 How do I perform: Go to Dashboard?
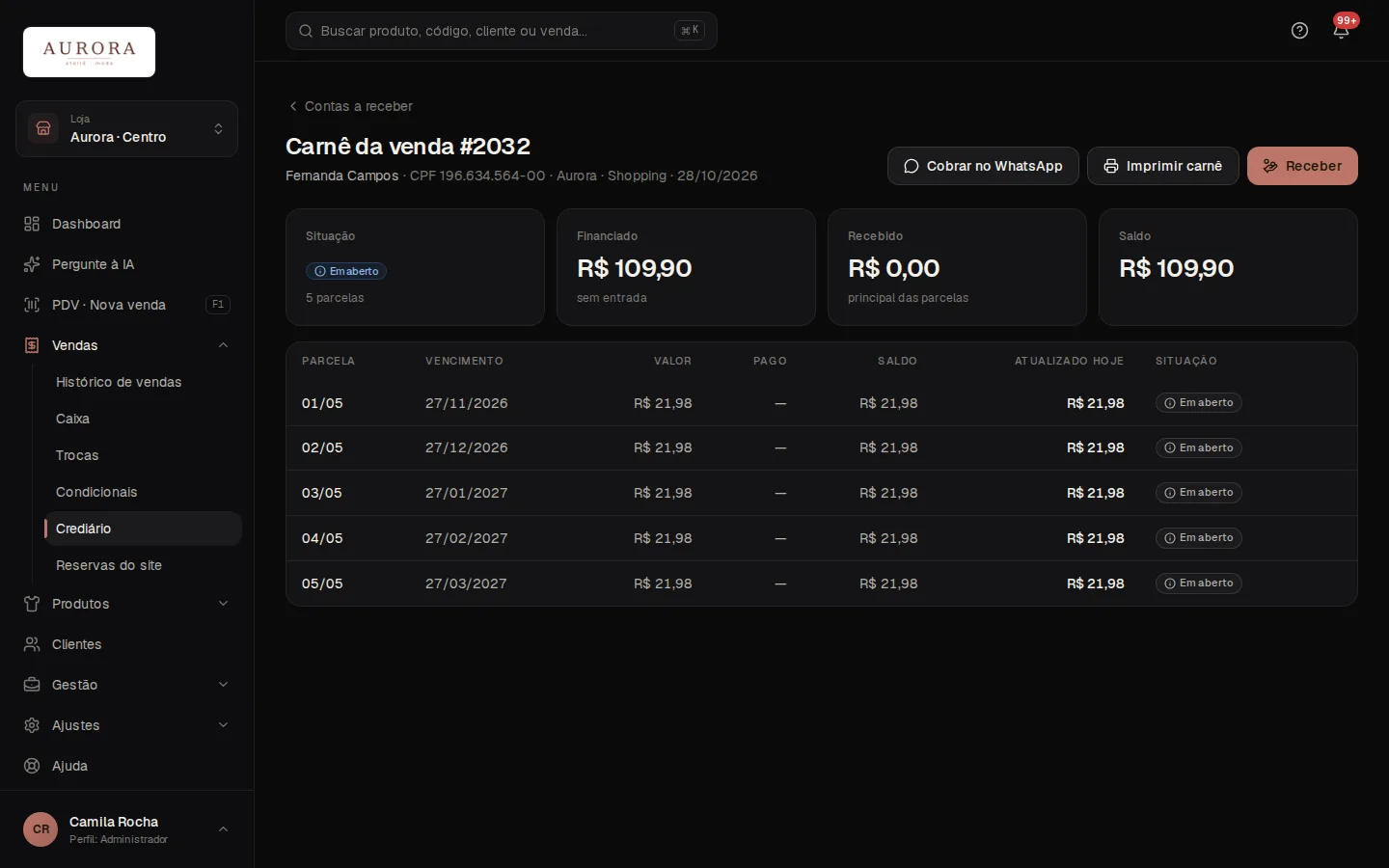click(126, 224)
